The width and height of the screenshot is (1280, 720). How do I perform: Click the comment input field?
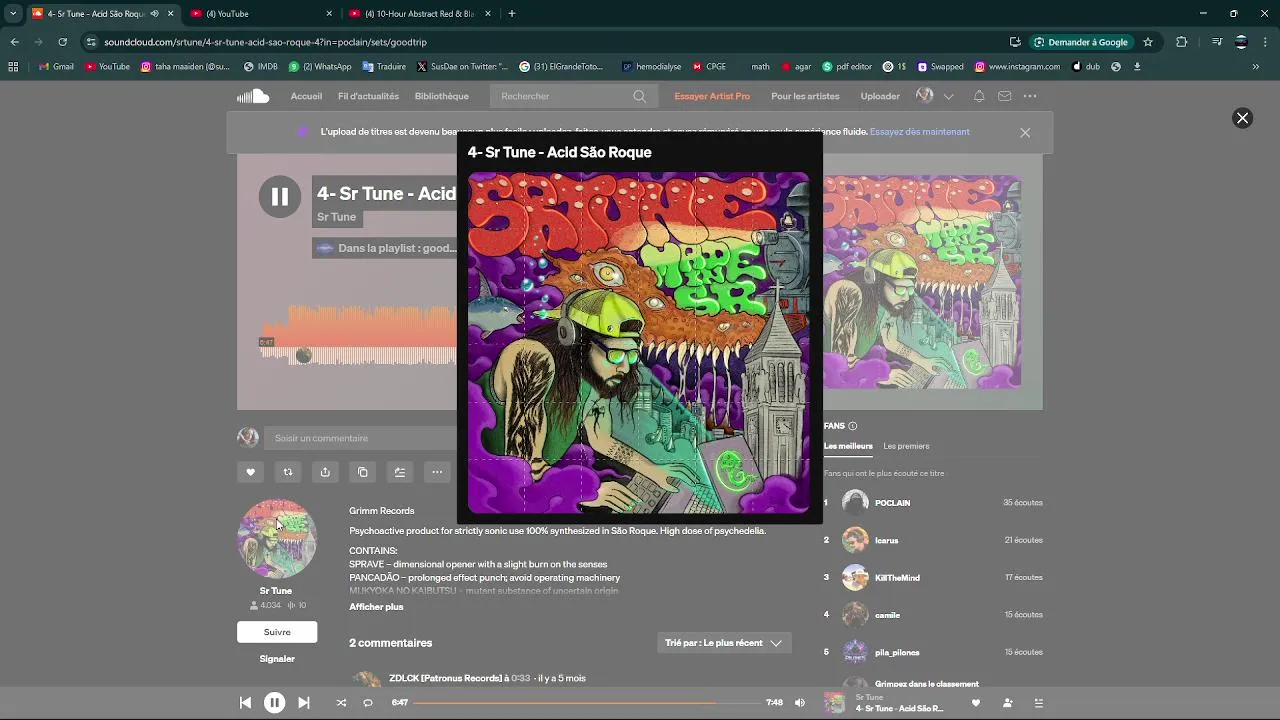360,438
